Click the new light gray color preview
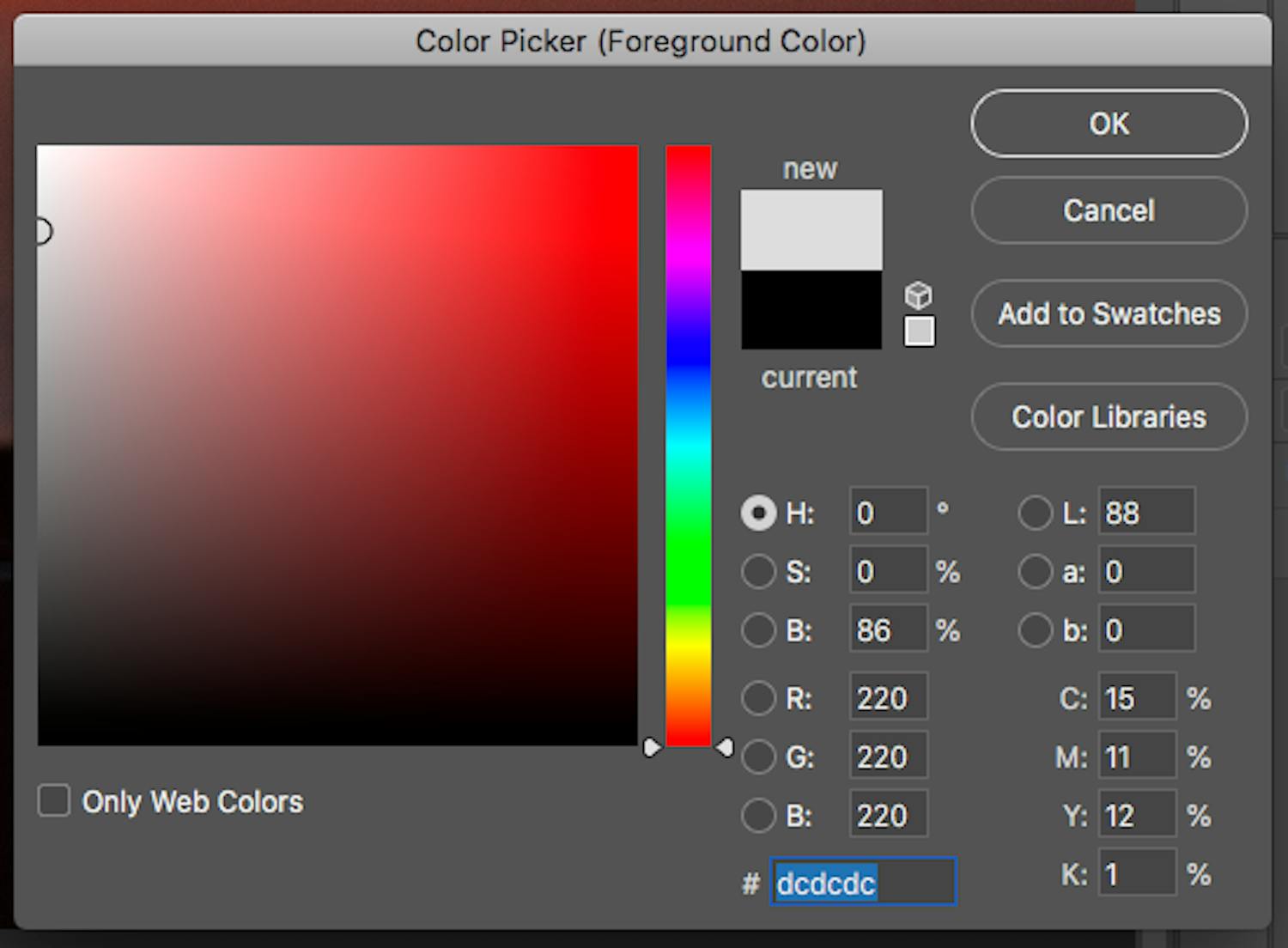This screenshot has width=1288, height=948. pyautogui.click(x=811, y=229)
